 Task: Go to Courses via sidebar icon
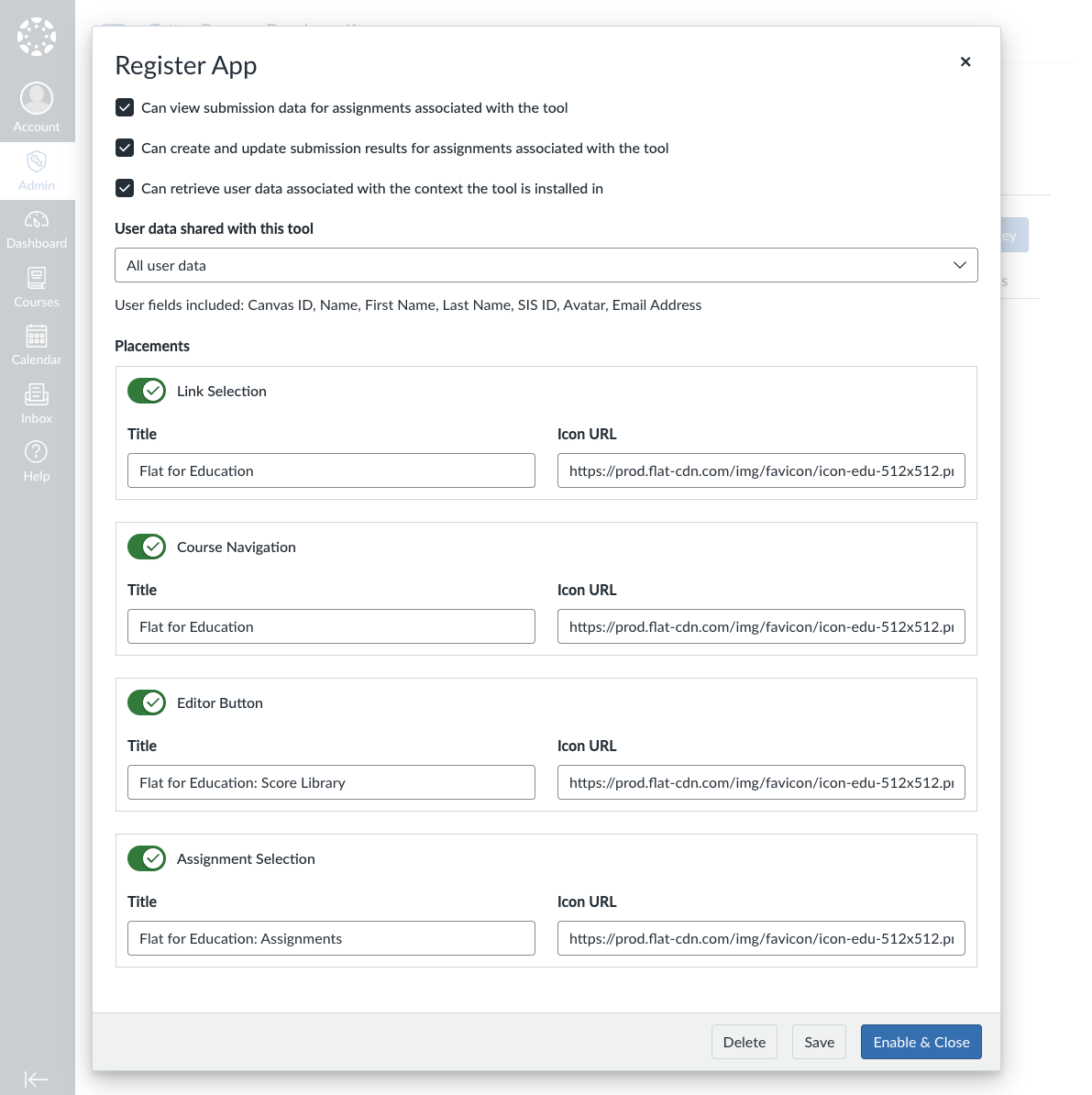click(x=37, y=278)
